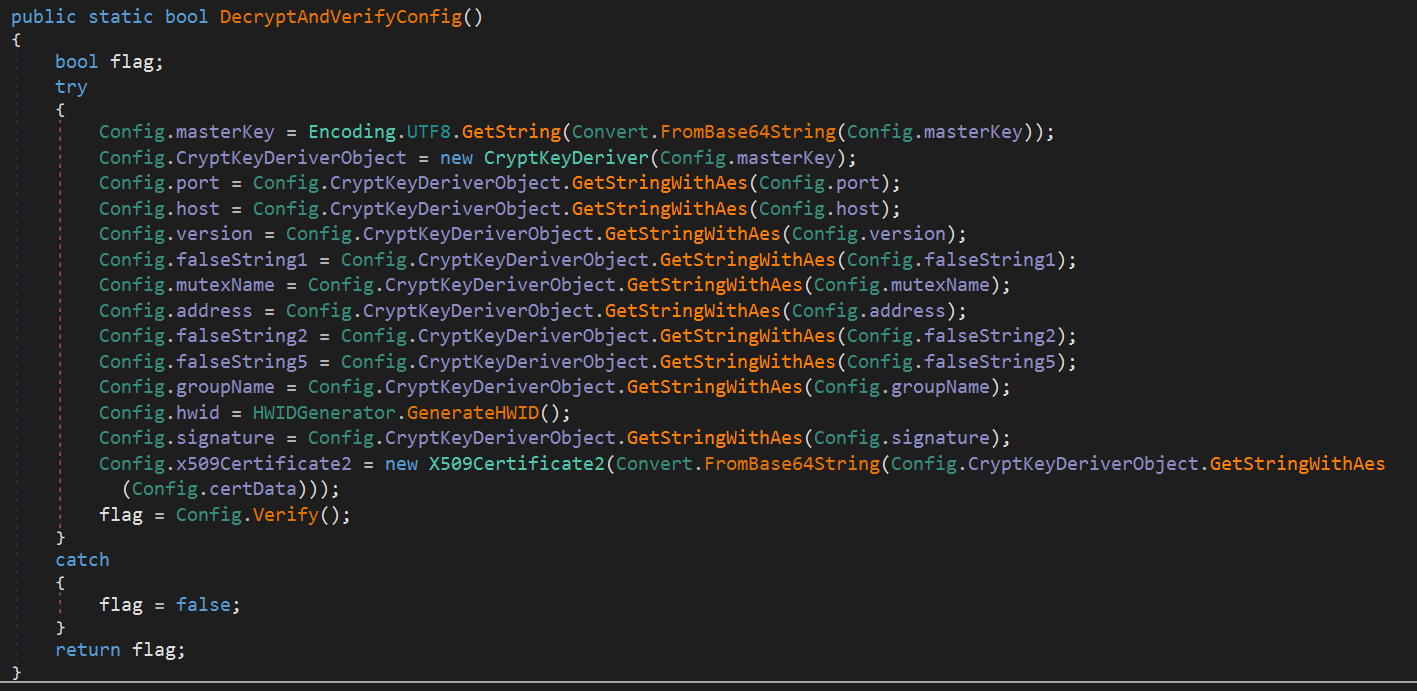The height and width of the screenshot is (691, 1417).
Task: Click 'FromBase64String' on the X509Certificate2 line
Action: (791, 464)
